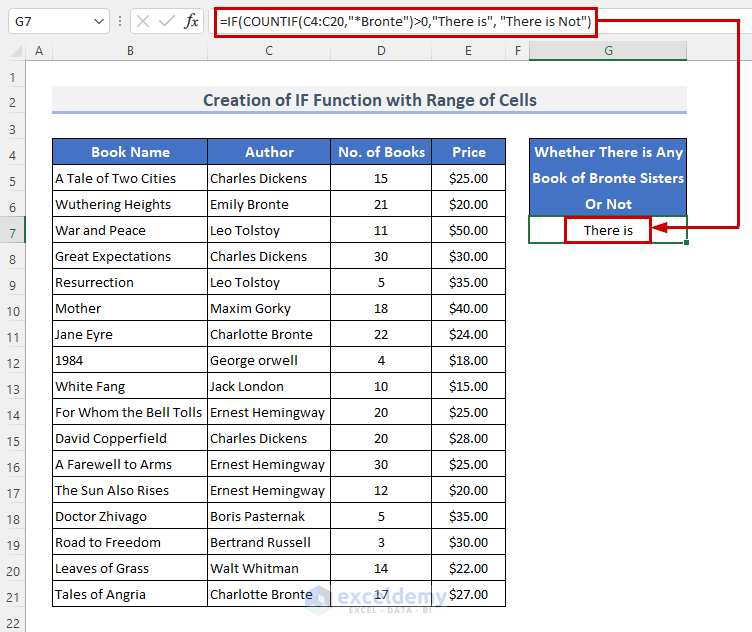Select column F header
Viewport: 752px width, 632px height.
click(x=517, y=51)
